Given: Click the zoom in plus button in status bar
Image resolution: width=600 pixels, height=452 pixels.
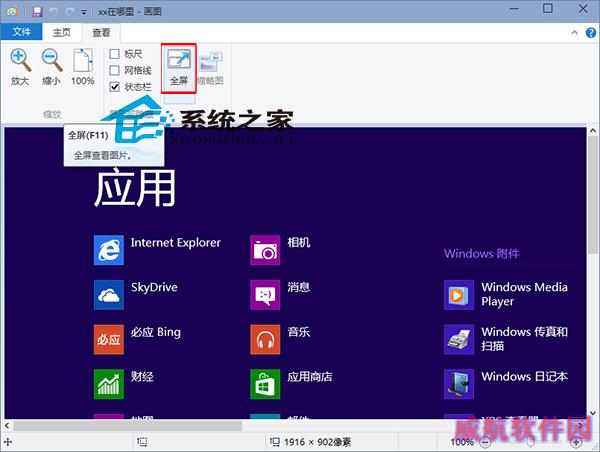Looking at the screenshot, I should click(576, 442).
